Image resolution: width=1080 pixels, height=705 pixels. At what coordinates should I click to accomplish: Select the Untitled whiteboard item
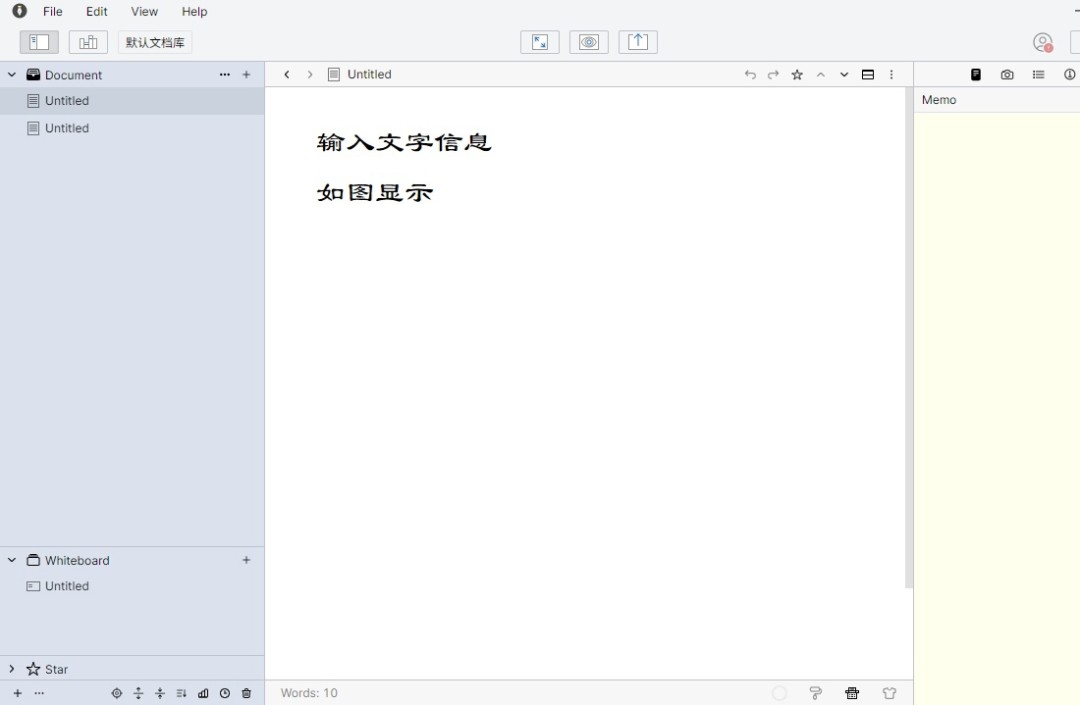coord(65,586)
